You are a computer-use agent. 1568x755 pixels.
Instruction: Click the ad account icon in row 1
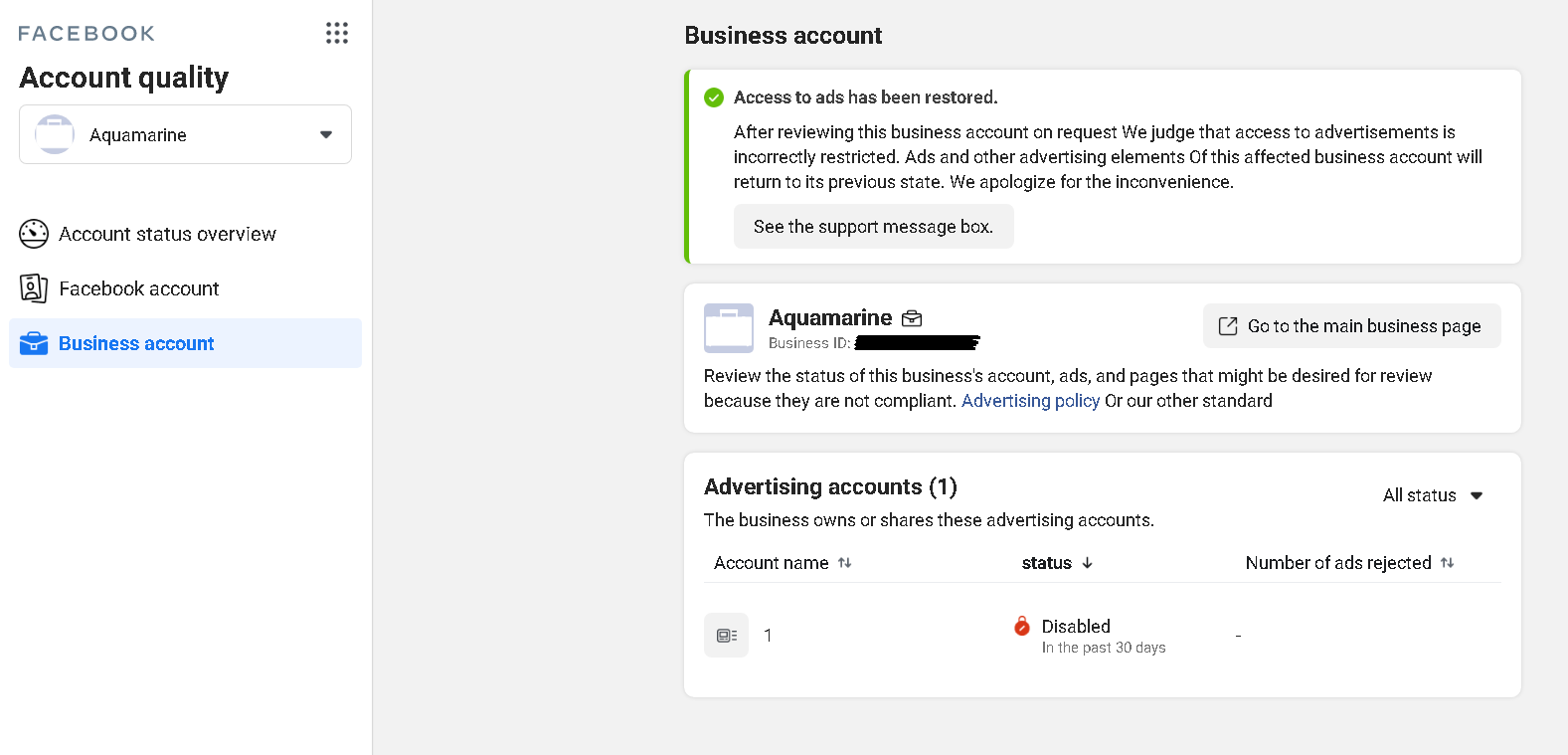pyautogui.click(x=727, y=635)
